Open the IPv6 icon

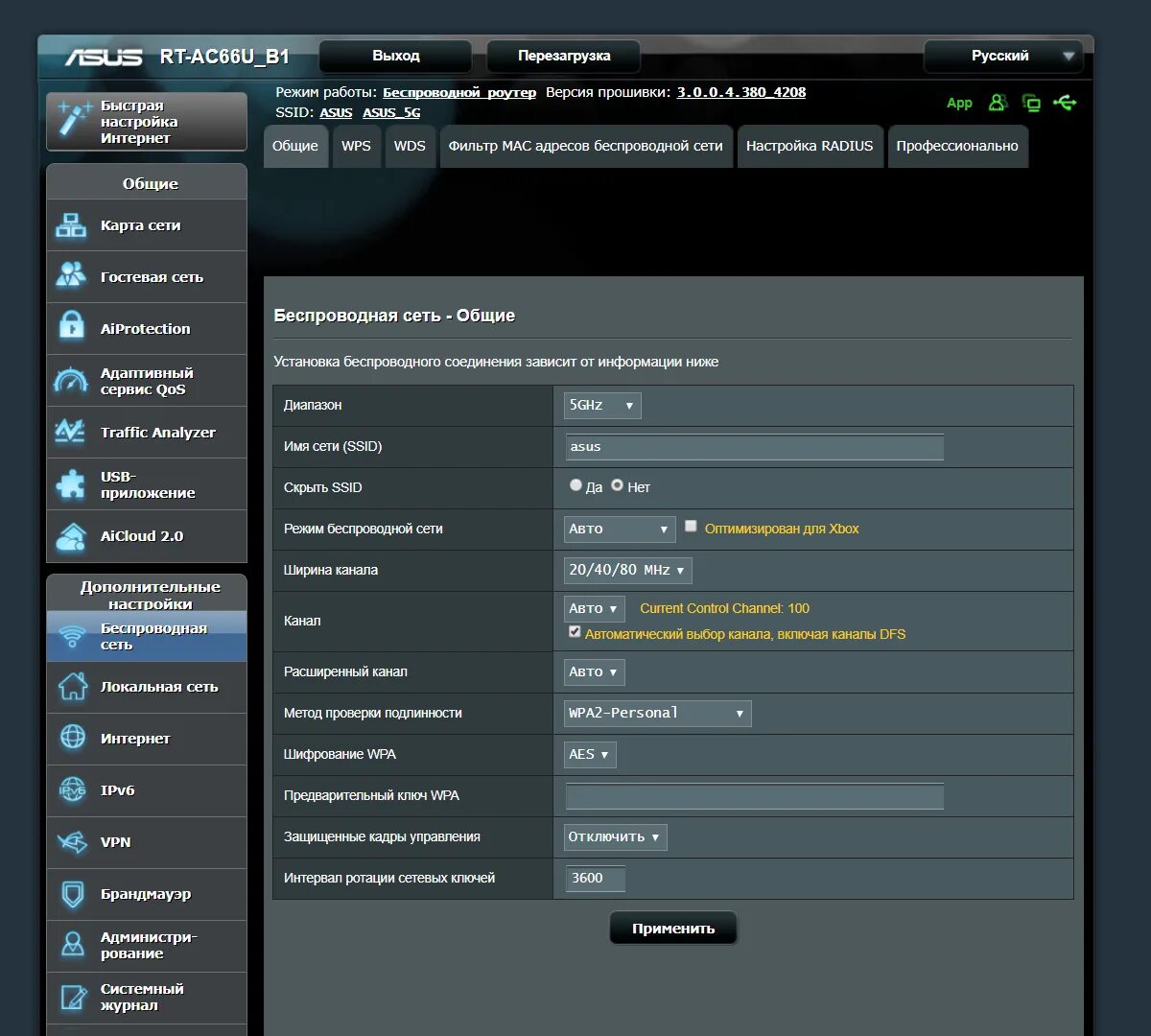coord(73,789)
